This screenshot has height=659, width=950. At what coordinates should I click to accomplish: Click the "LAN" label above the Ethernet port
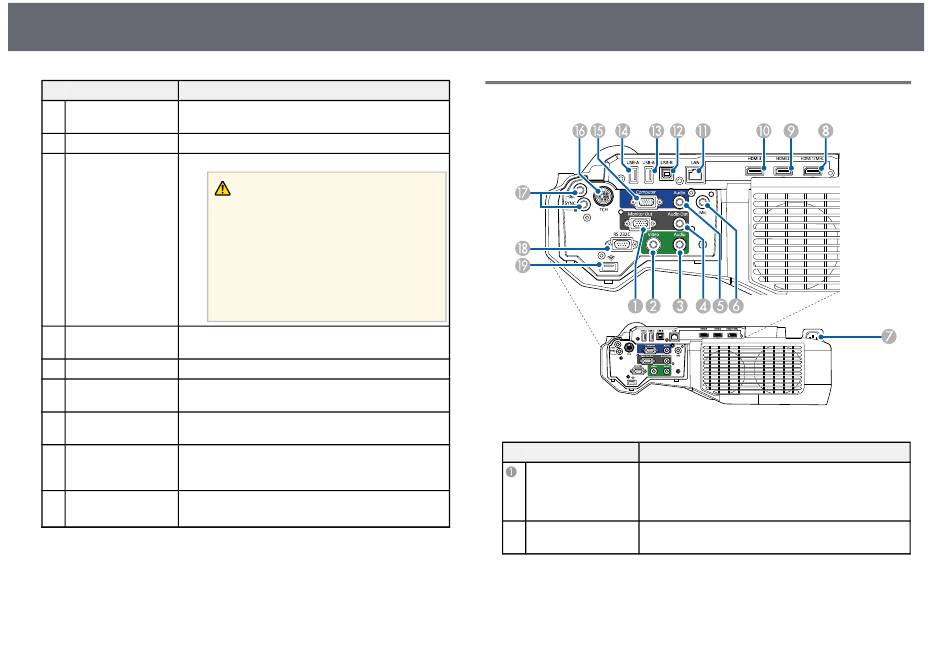tap(695, 162)
